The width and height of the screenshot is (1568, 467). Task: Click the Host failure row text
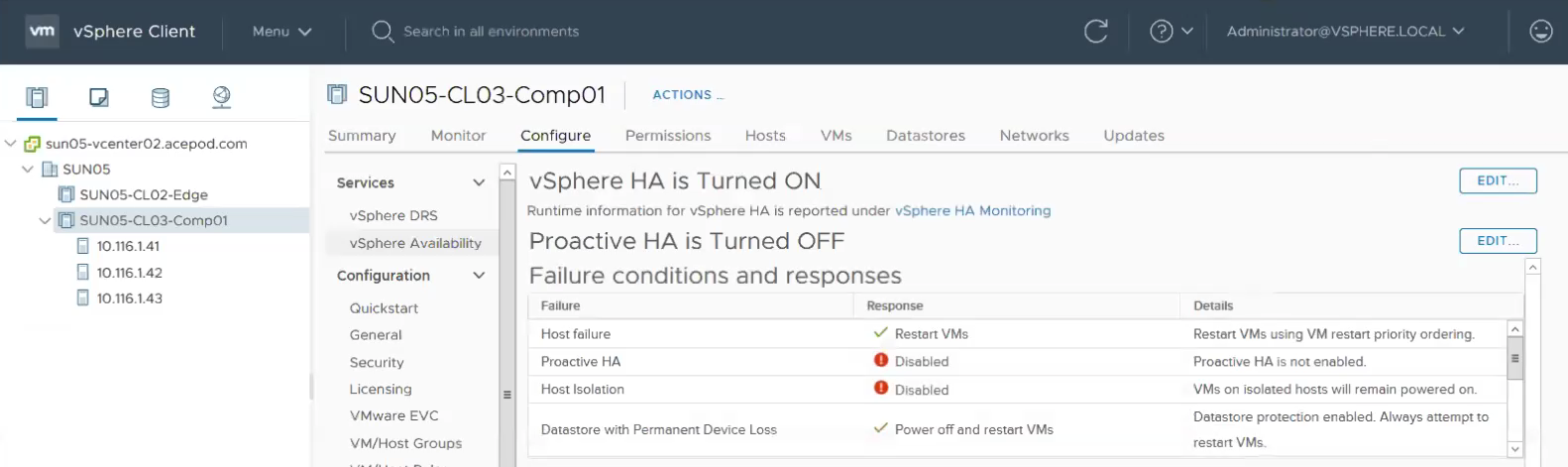coord(576,334)
